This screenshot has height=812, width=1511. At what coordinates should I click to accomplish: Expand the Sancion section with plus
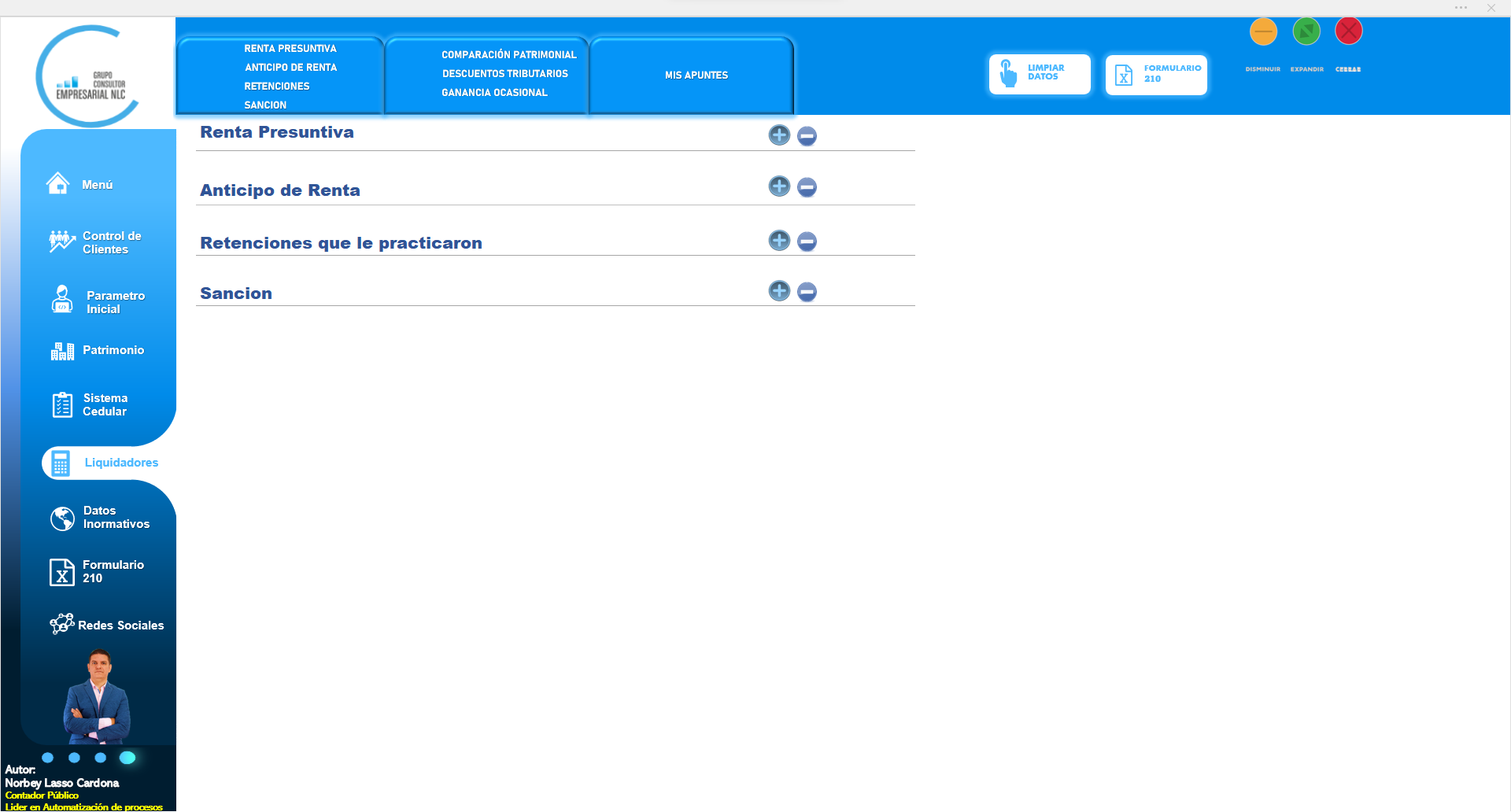tap(779, 291)
